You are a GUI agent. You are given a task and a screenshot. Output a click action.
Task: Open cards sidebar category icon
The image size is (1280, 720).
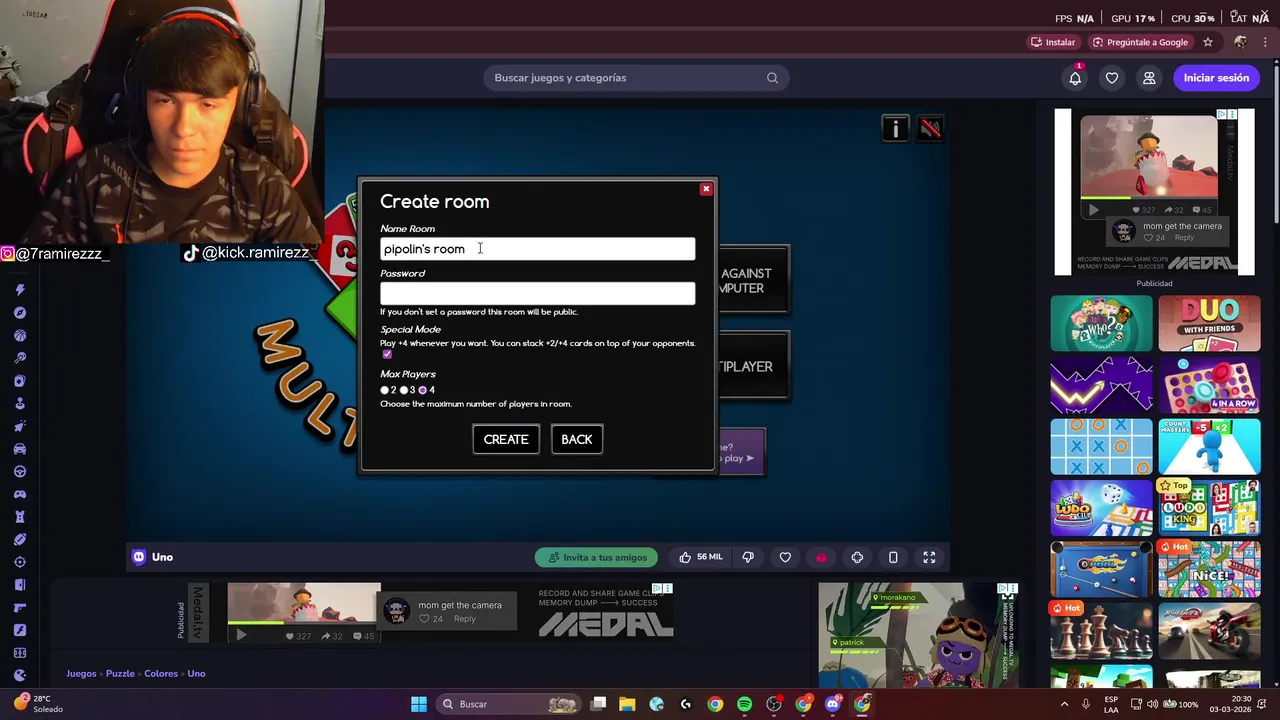[x=19, y=381]
